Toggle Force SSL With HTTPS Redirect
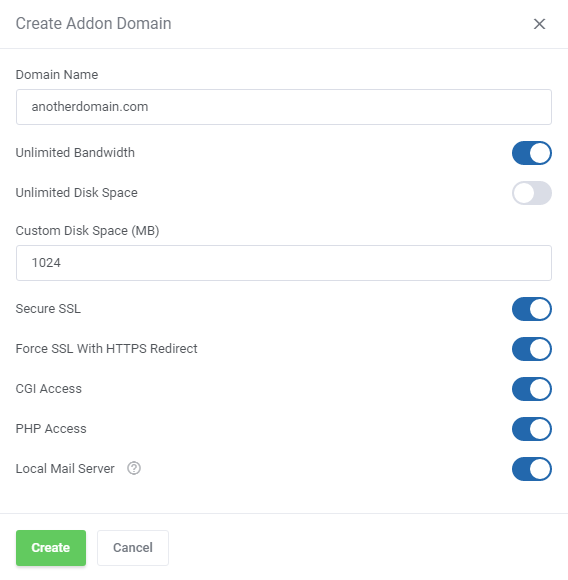This screenshot has height=580, width=568. tap(532, 349)
